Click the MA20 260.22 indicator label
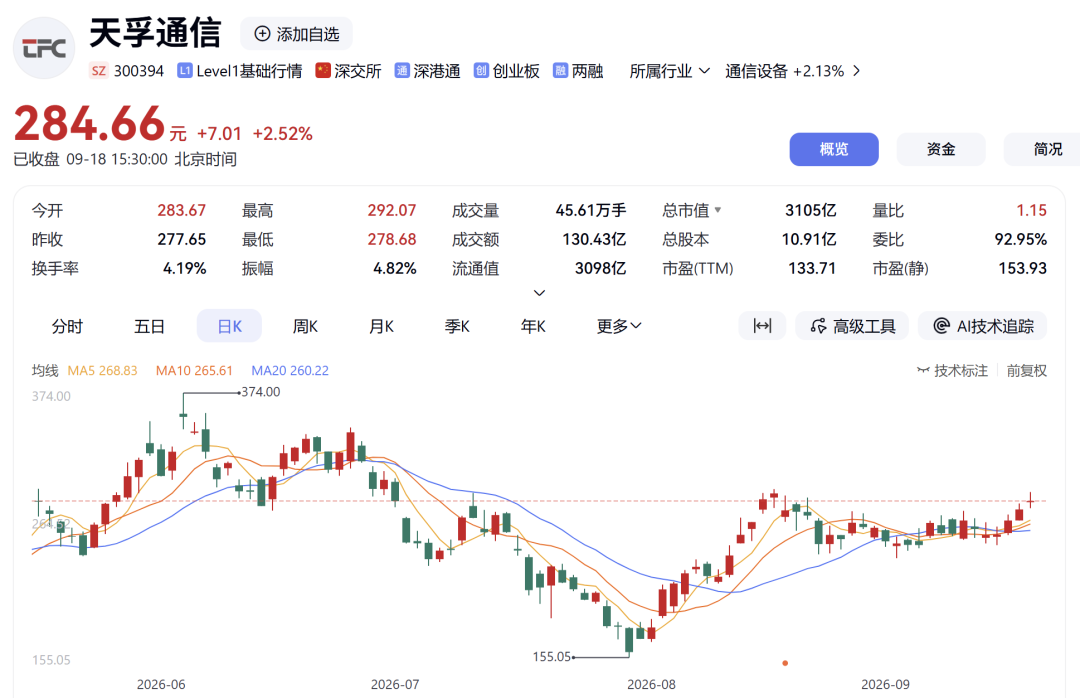Image resolution: width=1080 pixels, height=698 pixels. click(x=290, y=371)
